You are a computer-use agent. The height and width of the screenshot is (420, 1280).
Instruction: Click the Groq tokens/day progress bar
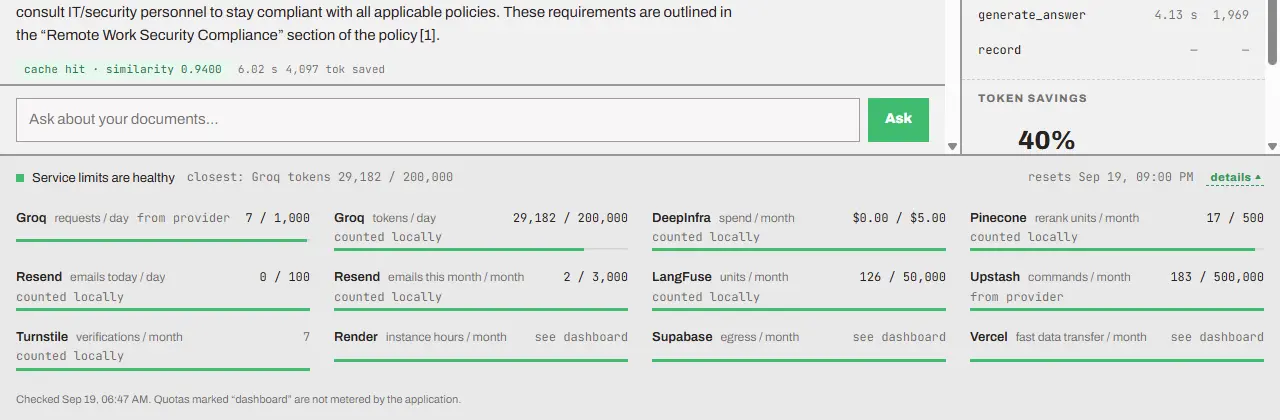point(481,249)
